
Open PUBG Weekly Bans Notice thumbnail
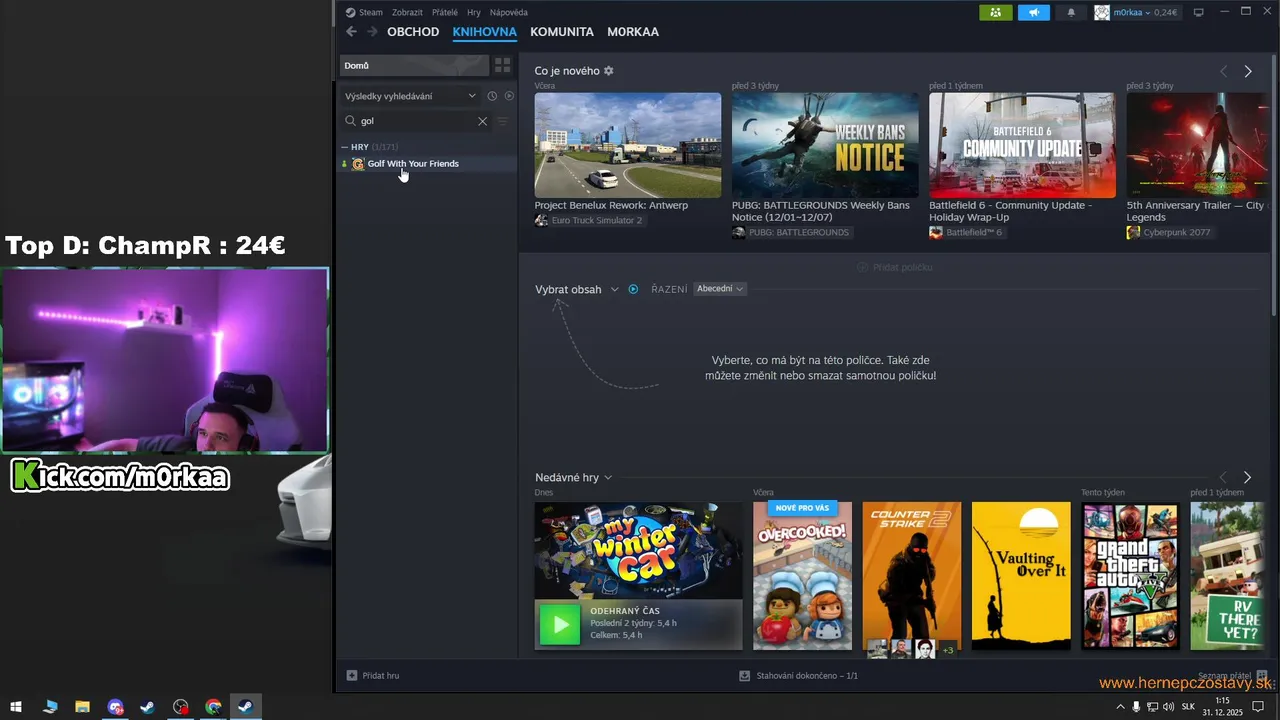825,145
